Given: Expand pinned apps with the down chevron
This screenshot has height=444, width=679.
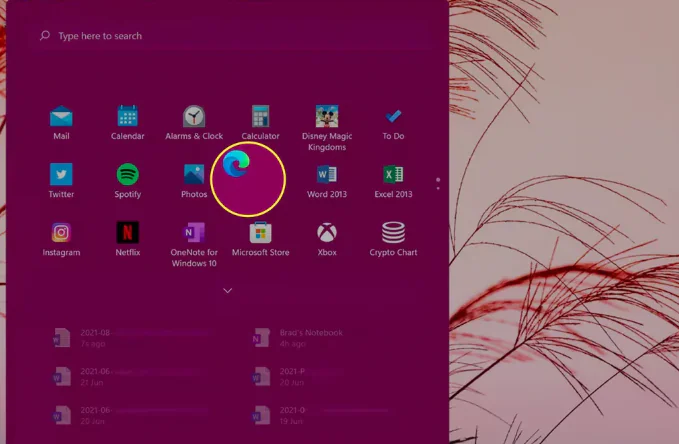Looking at the screenshot, I should point(228,291).
